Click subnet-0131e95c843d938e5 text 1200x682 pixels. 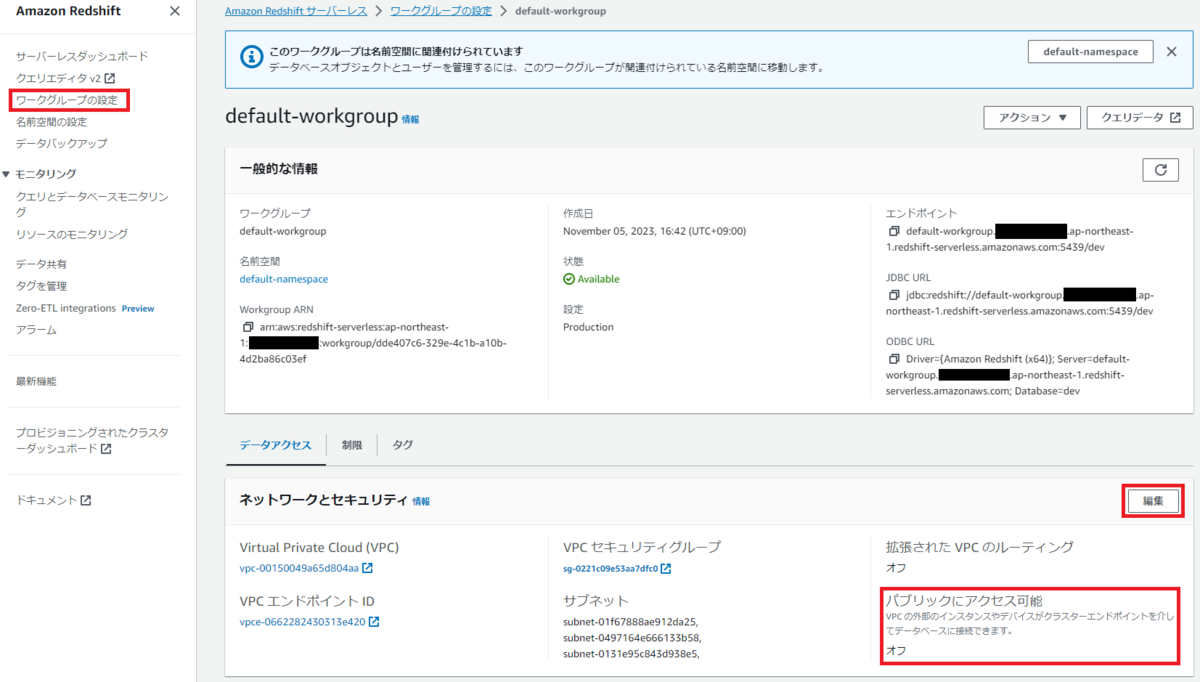631,653
